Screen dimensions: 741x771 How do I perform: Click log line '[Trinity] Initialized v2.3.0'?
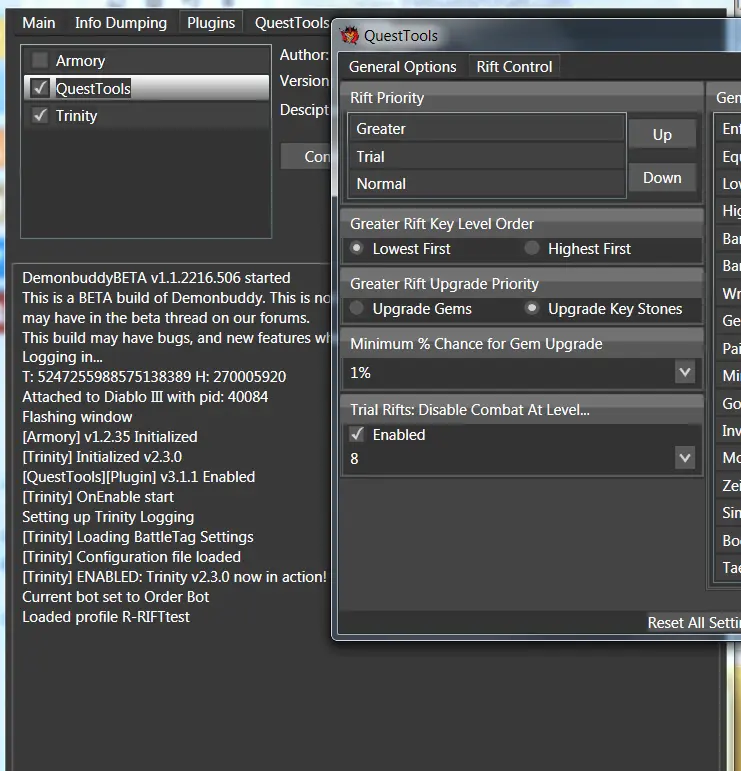coord(102,457)
